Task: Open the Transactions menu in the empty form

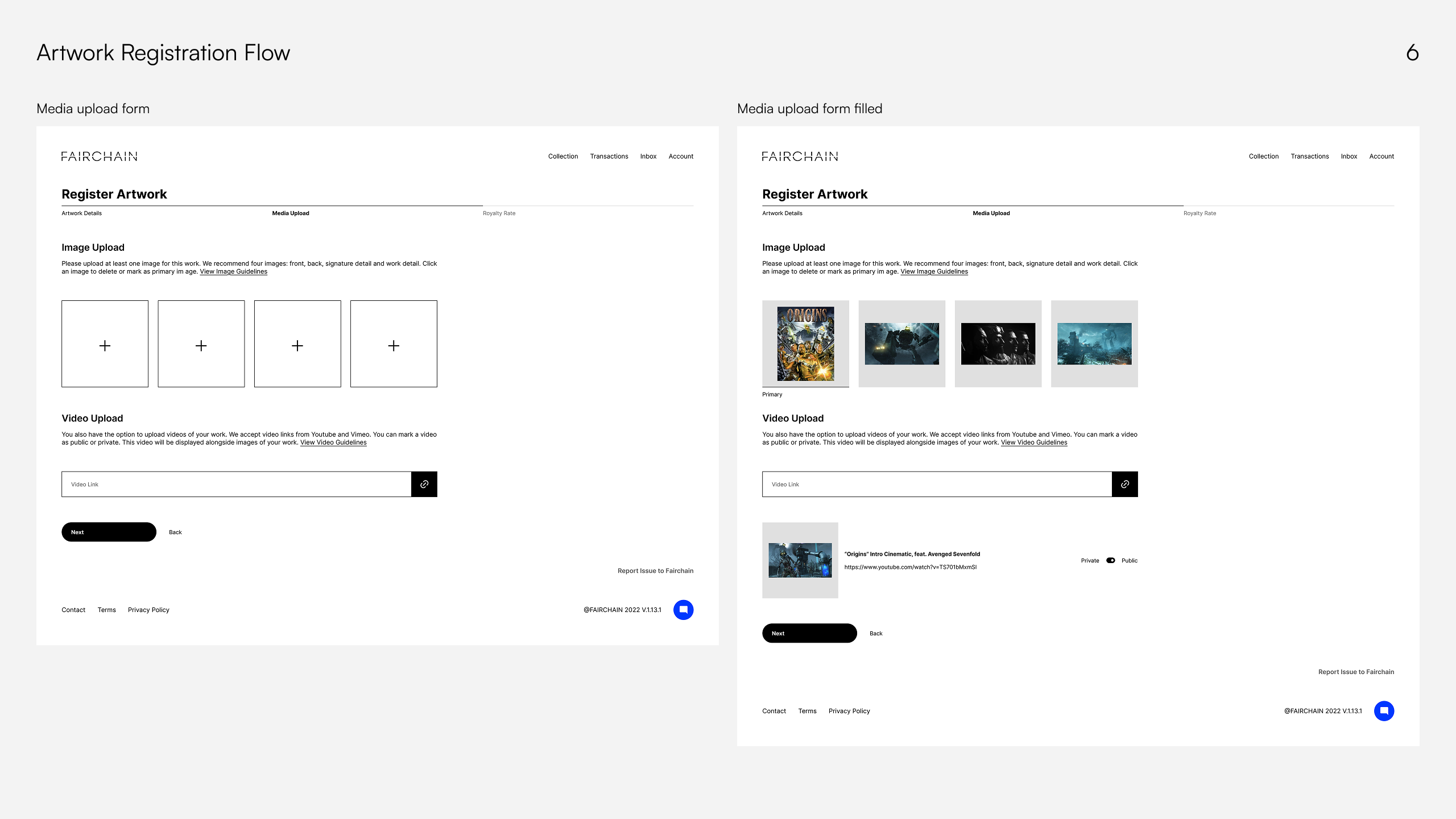Action: pyautogui.click(x=609, y=156)
